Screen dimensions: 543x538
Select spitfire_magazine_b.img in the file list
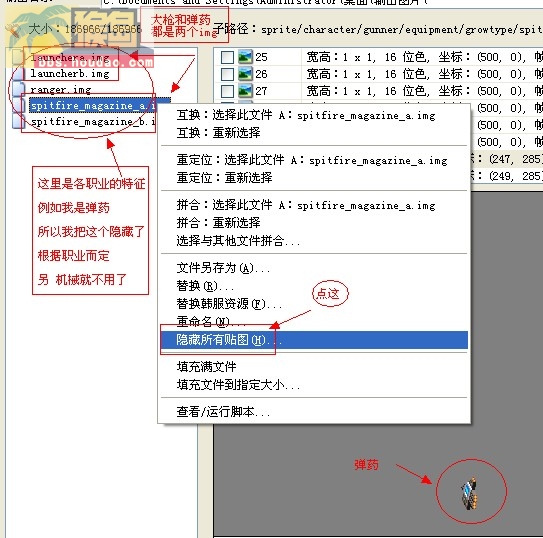93,122
